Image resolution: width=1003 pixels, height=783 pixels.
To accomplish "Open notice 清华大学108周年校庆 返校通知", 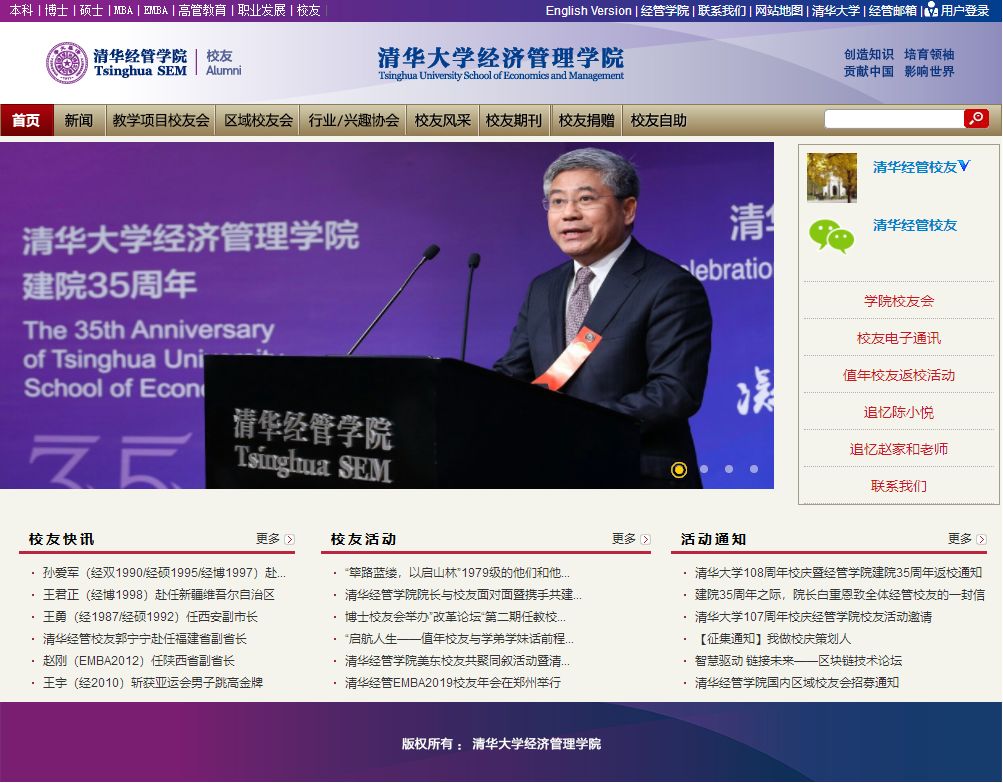I will [x=838, y=573].
